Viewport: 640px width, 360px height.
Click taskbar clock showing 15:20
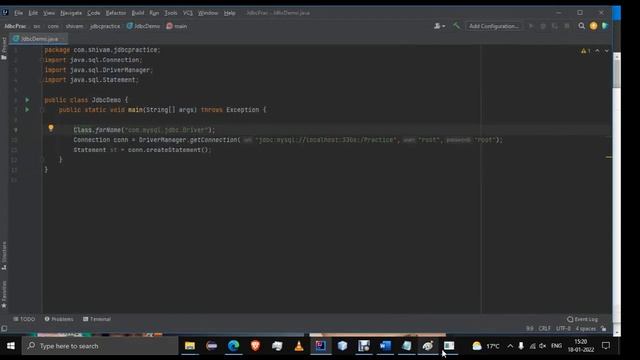pyautogui.click(x=581, y=346)
